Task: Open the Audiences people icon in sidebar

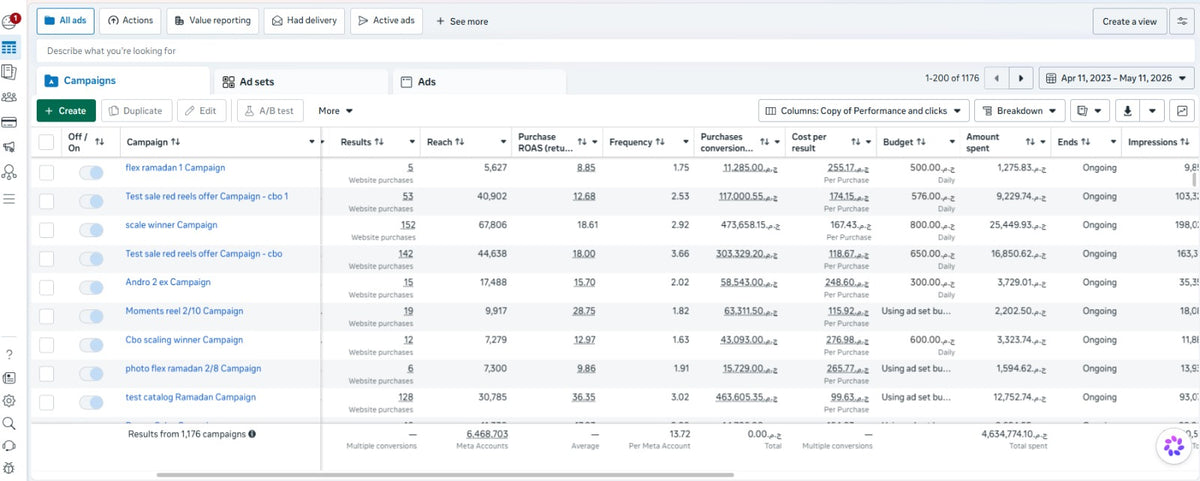Action: pyautogui.click(x=9, y=97)
